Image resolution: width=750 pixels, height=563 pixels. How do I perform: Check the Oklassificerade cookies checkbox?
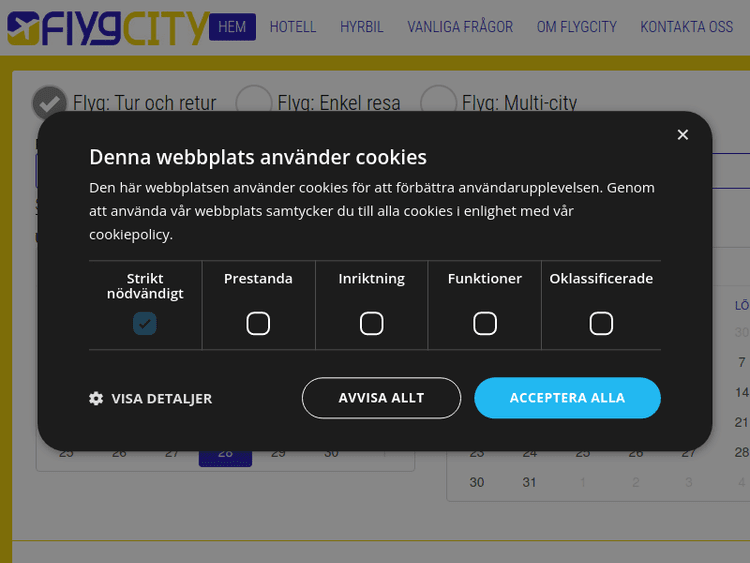601,323
